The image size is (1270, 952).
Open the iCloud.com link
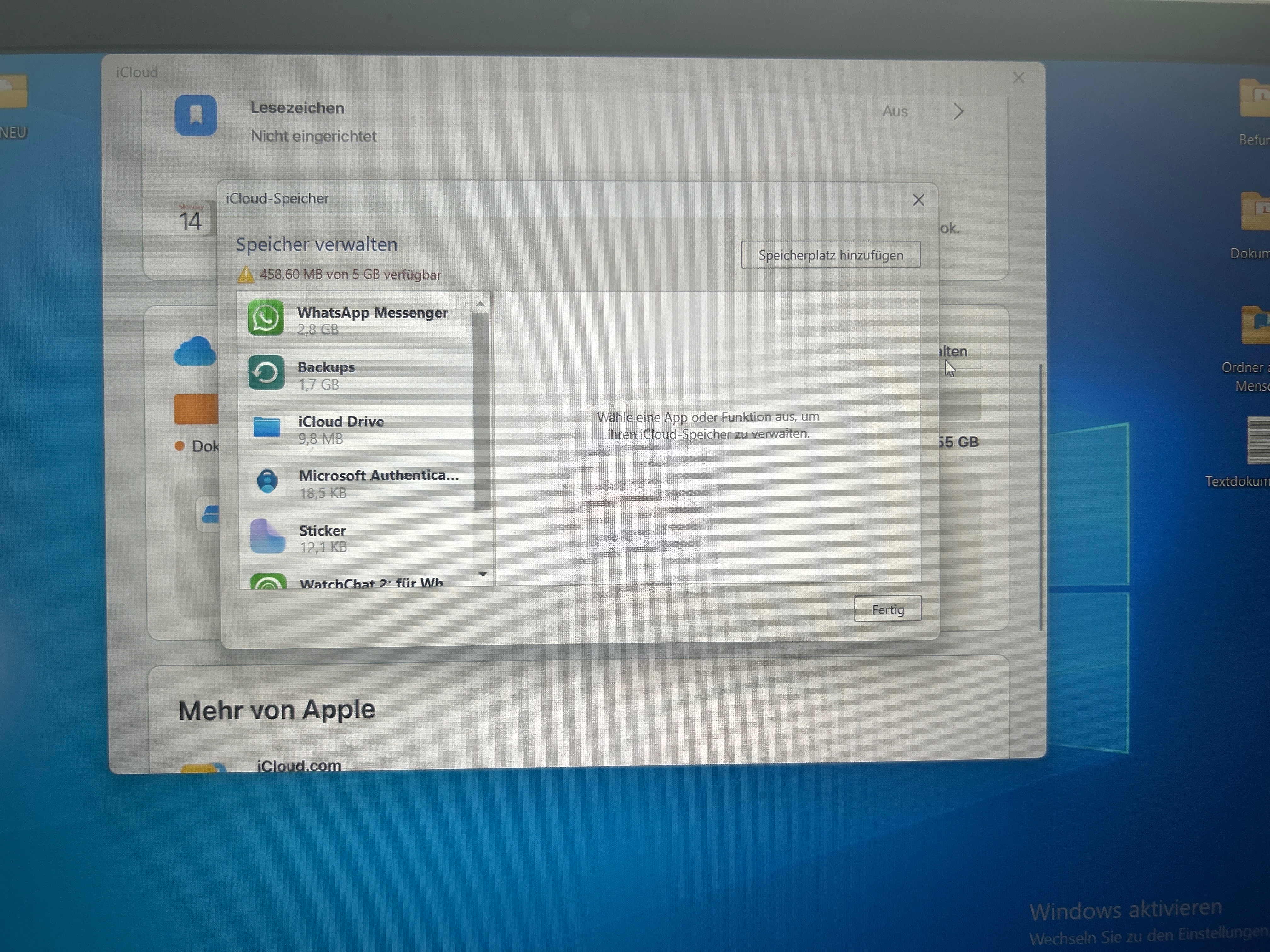(299, 765)
